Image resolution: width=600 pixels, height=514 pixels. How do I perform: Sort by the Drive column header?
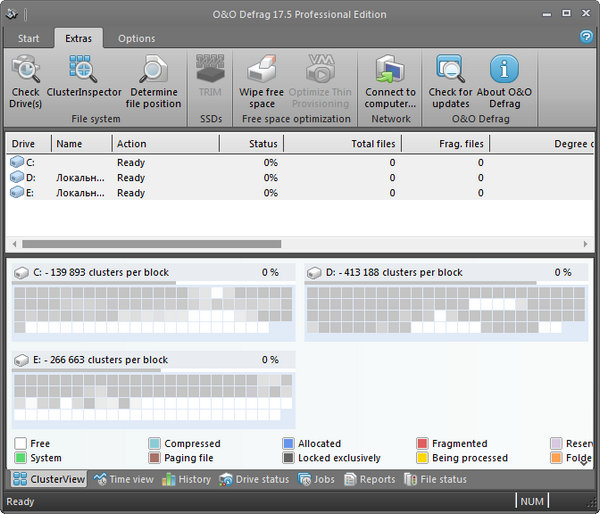click(29, 144)
